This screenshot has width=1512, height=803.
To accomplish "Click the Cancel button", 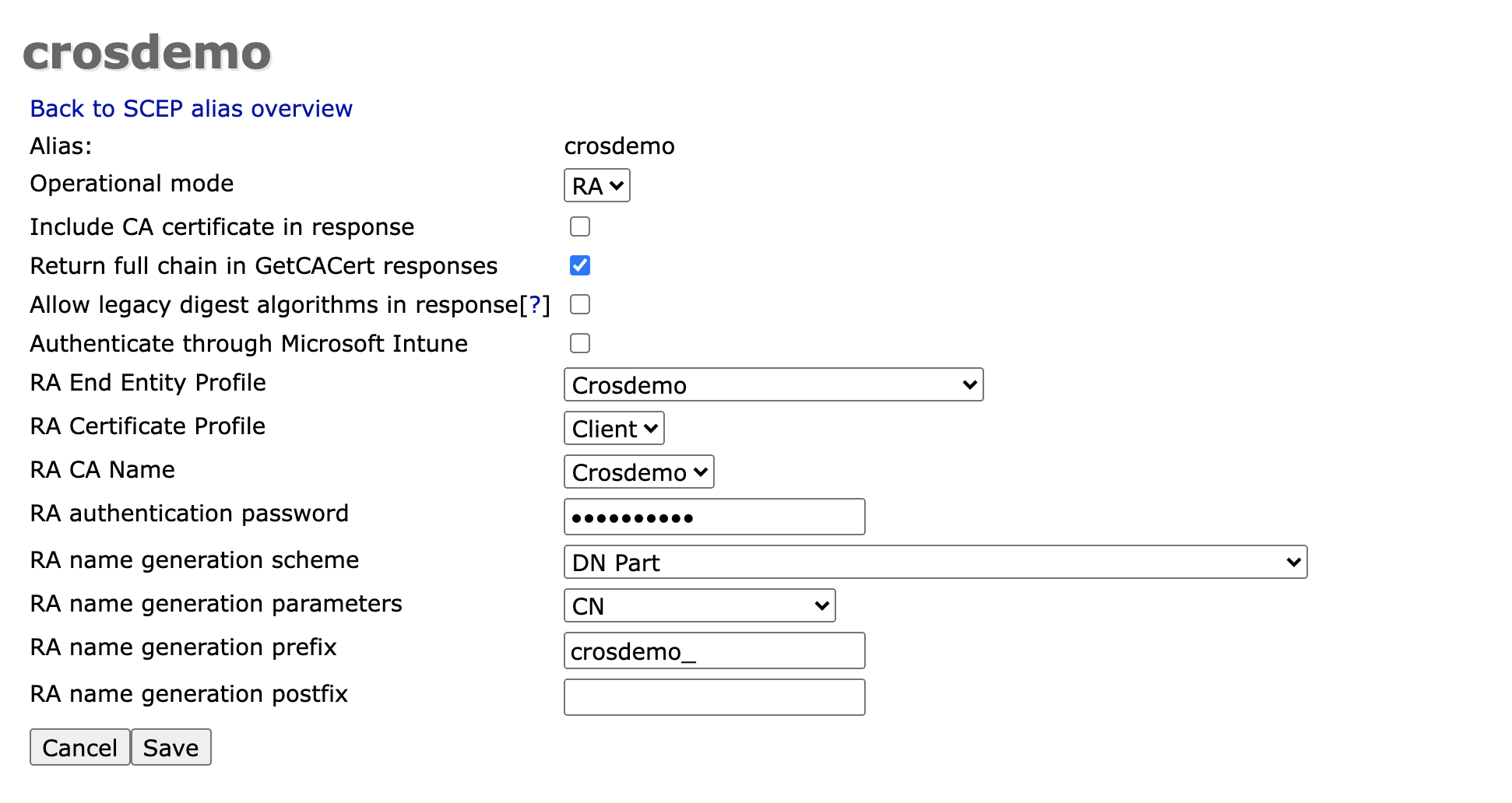I will [x=79, y=747].
